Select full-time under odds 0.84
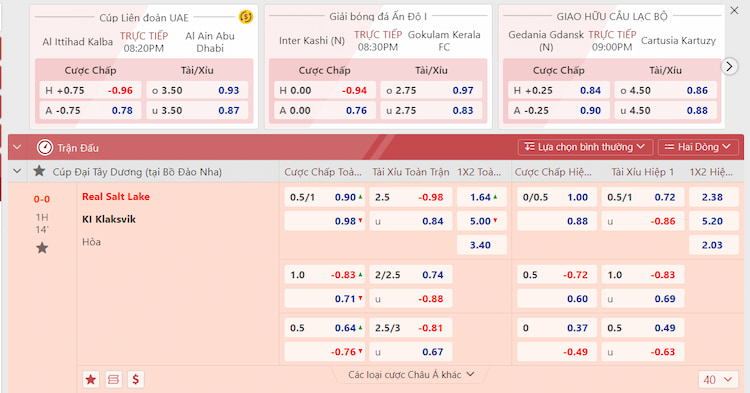The height and width of the screenshot is (393, 750). click(411, 221)
